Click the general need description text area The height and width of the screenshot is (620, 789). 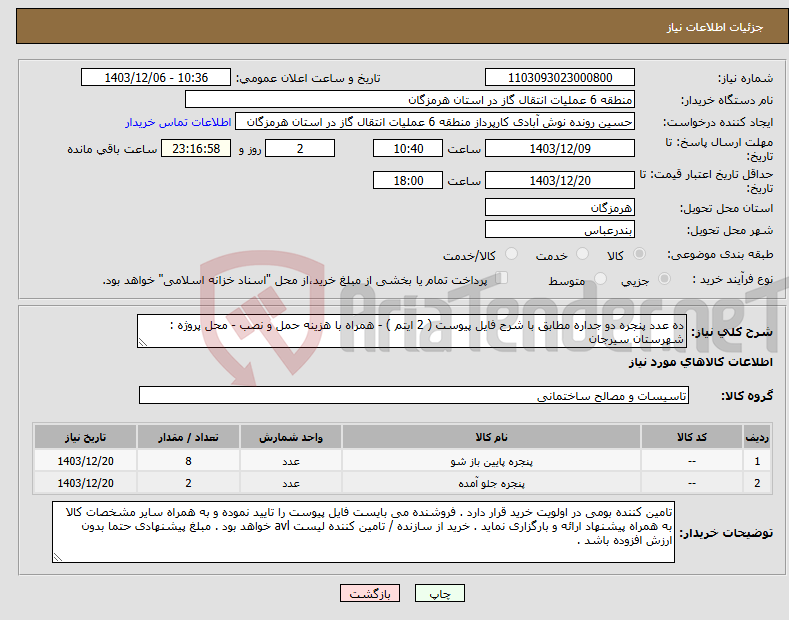pyautogui.click(x=412, y=331)
